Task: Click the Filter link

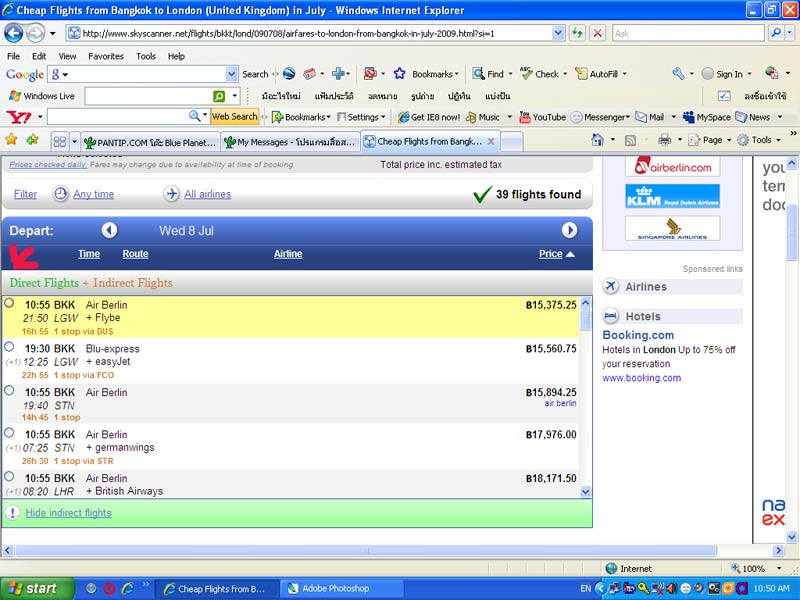Action: coord(26,194)
